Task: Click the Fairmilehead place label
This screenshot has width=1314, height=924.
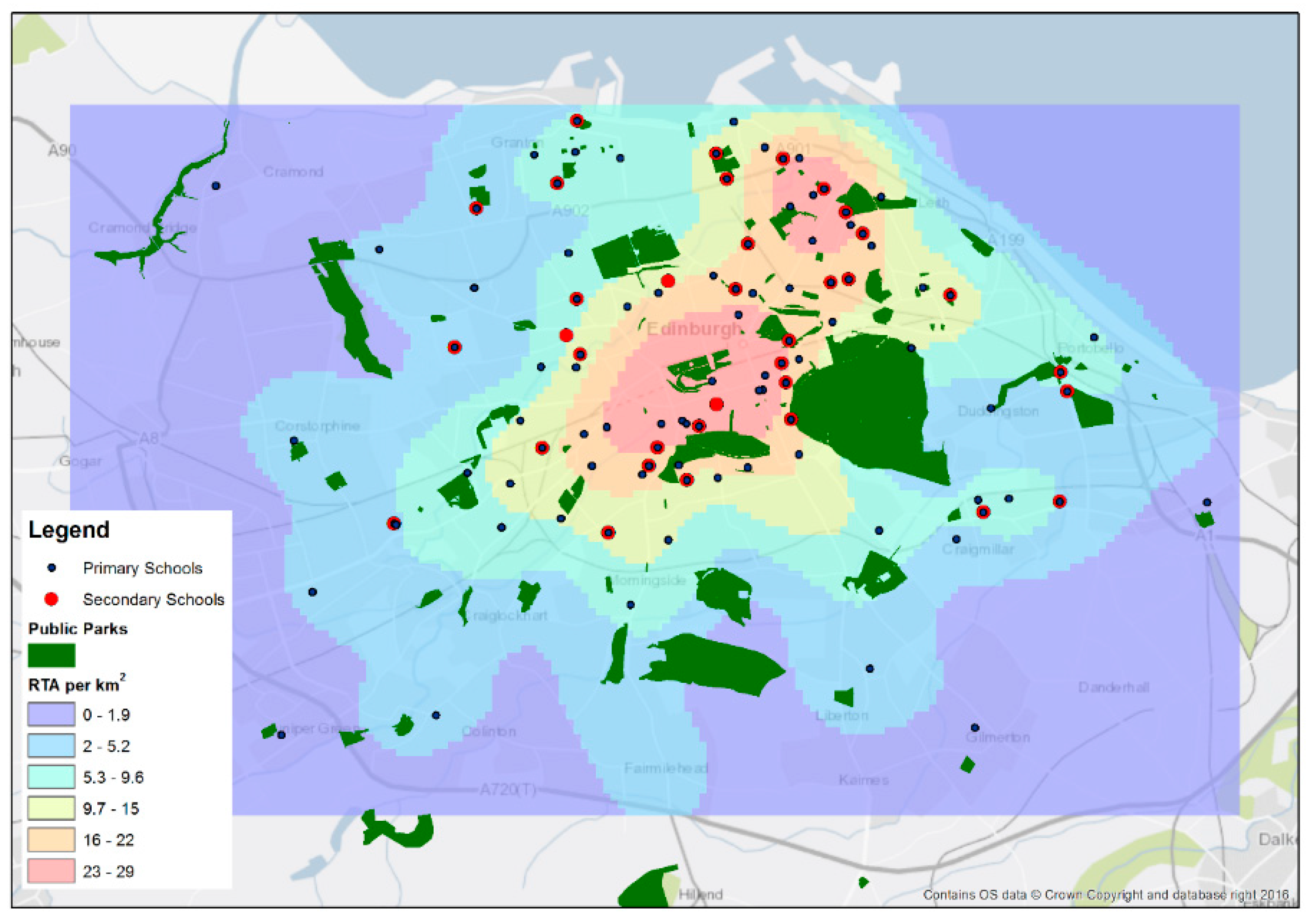Action: coord(666,768)
